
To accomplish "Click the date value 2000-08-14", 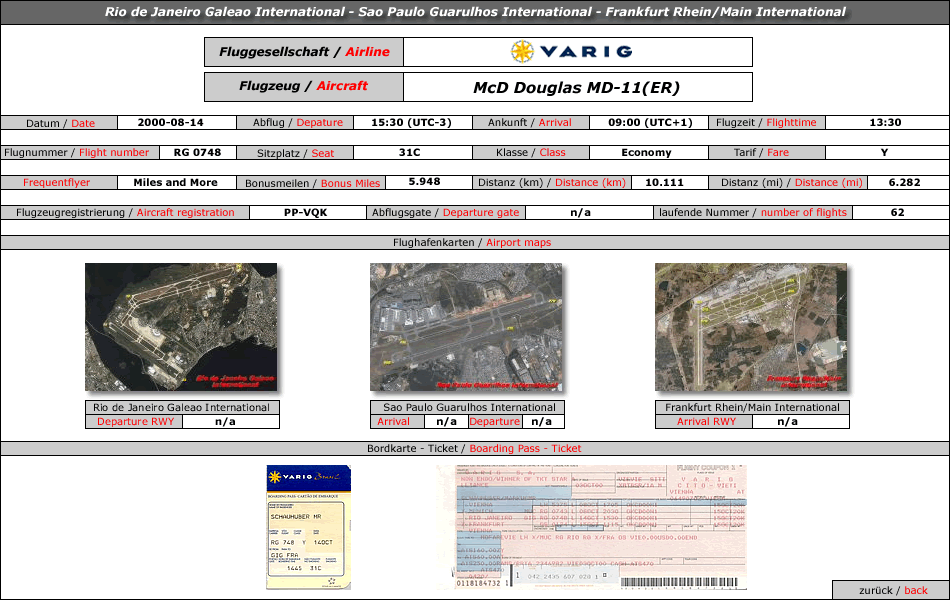I will (x=170, y=122).
